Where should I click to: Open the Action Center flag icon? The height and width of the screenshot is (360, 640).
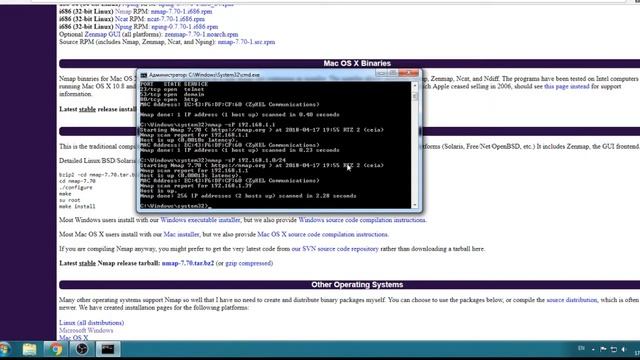pos(603,349)
